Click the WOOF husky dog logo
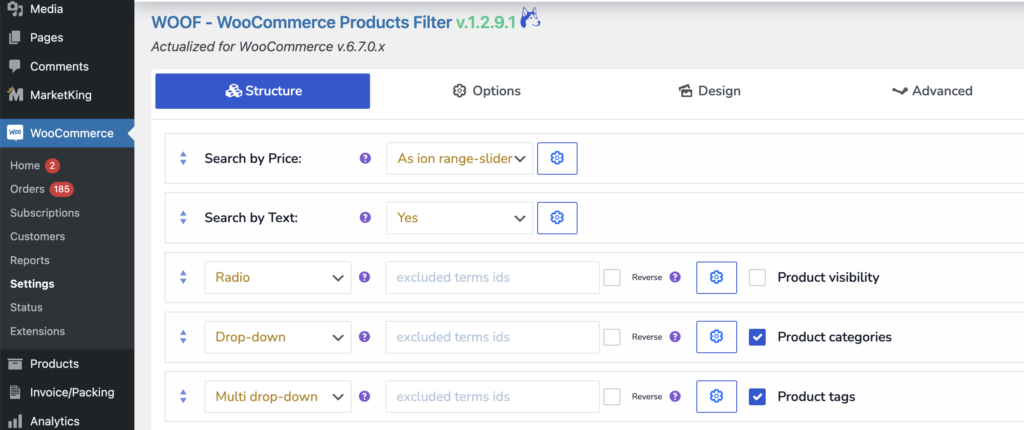1024x430 pixels. 530,18
